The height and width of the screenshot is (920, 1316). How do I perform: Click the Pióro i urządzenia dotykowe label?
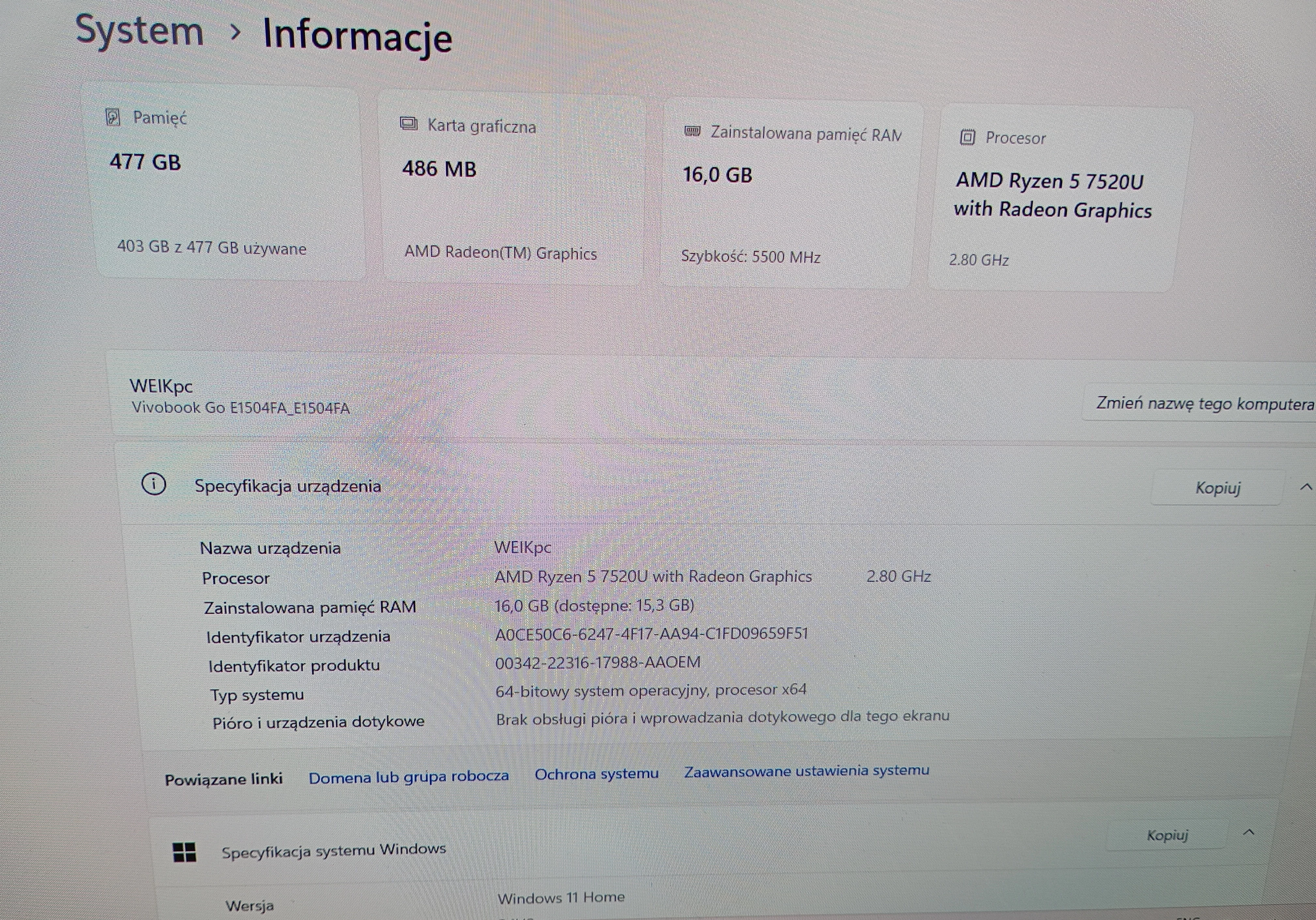pos(318,722)
